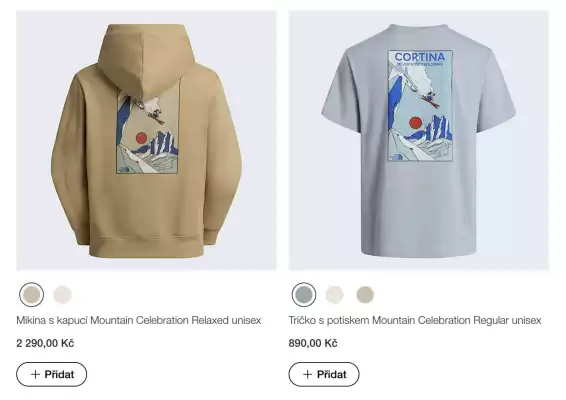The width and height of the screenshot is (566, 400).
Task: Open the Mikina s kapucí Mountain Celebration product link
Action: click(139, 320)
